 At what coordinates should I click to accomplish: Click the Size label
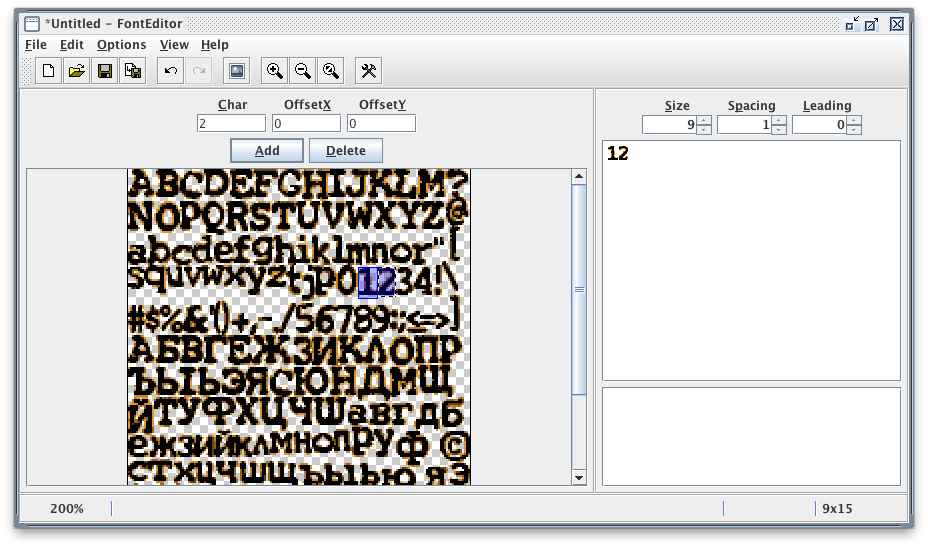point(677,106)
